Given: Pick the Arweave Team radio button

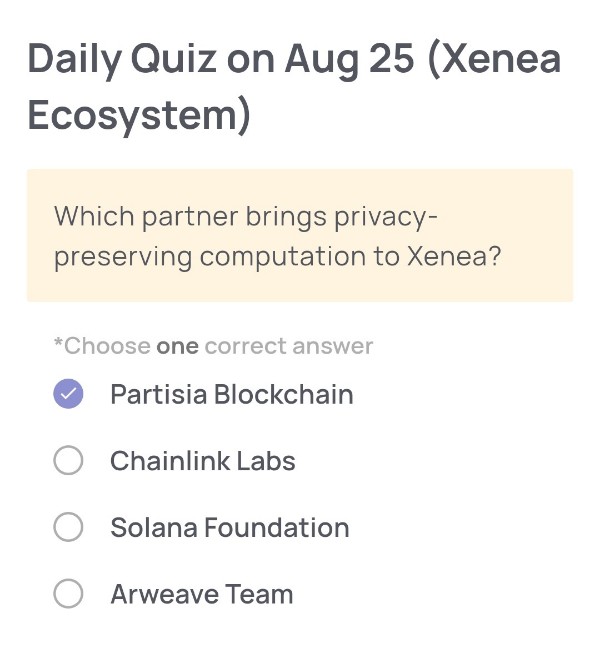Looking at the screenshot, I should (68, 594).
